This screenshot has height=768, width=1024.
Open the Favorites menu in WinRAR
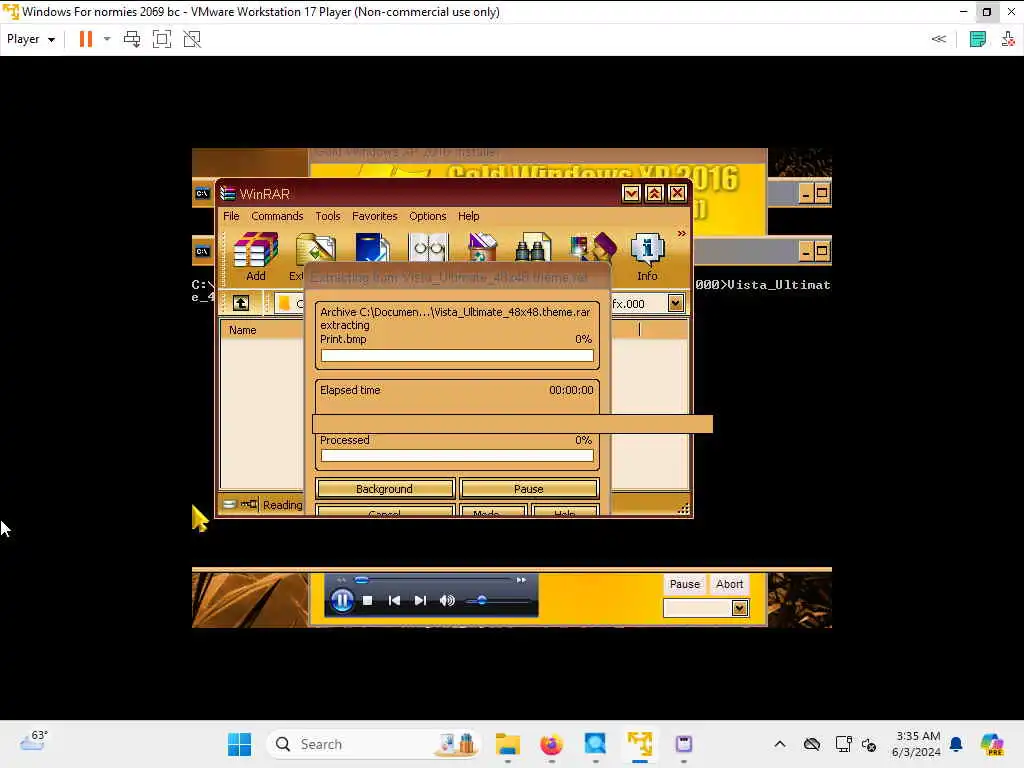(374, 216)
